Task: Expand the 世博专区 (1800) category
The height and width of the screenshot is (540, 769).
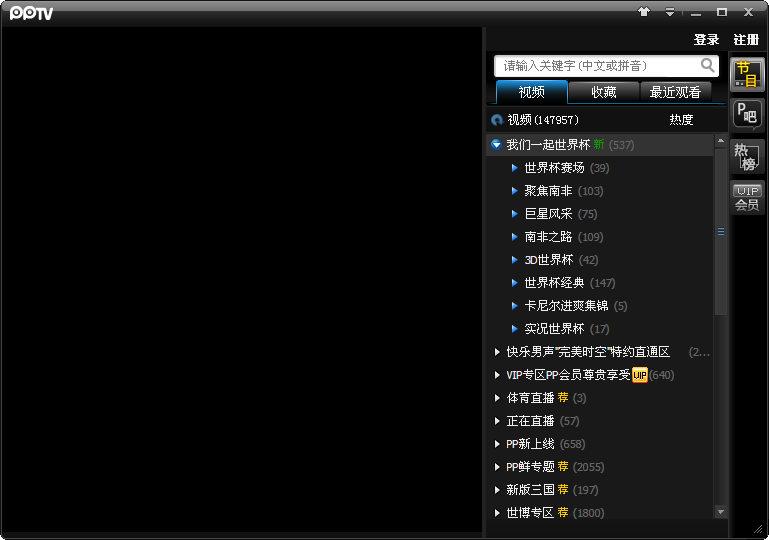Action: 497,513
